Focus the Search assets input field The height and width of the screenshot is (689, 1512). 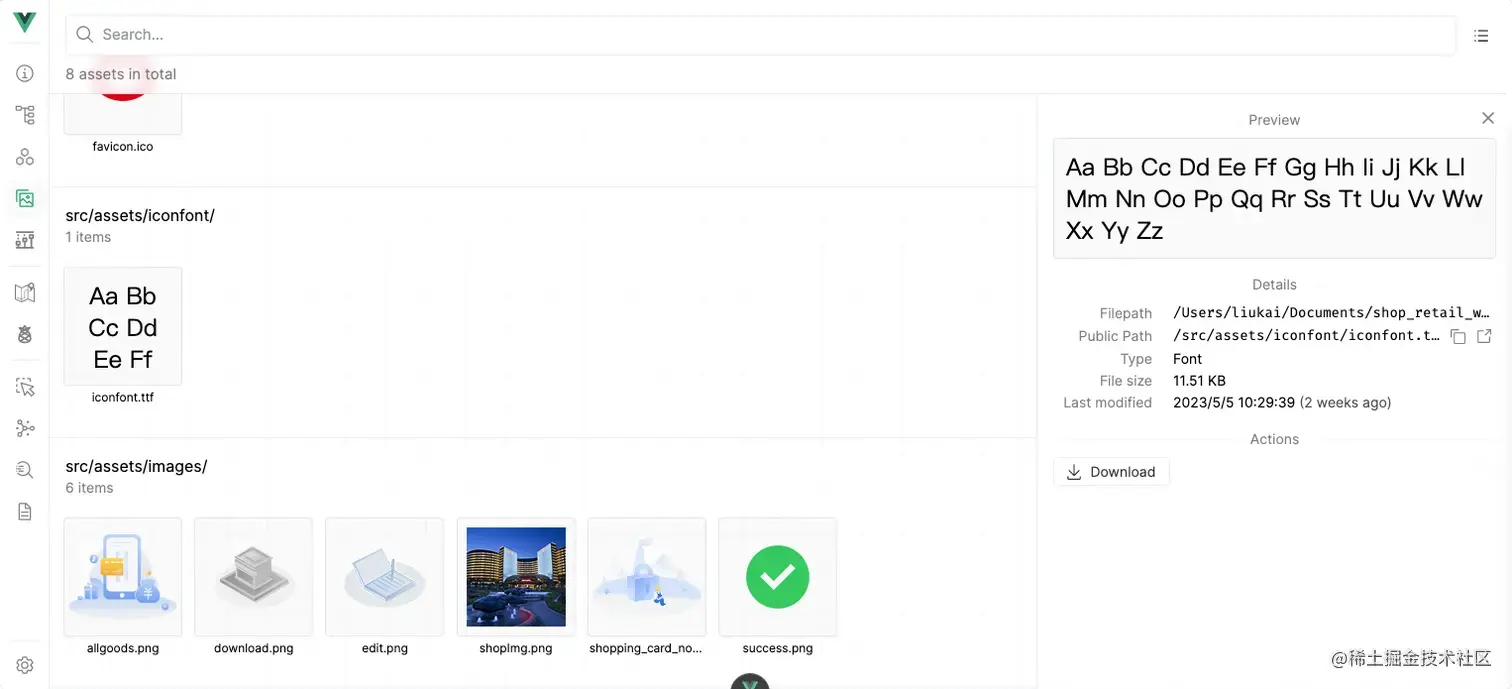coord(760,35)
